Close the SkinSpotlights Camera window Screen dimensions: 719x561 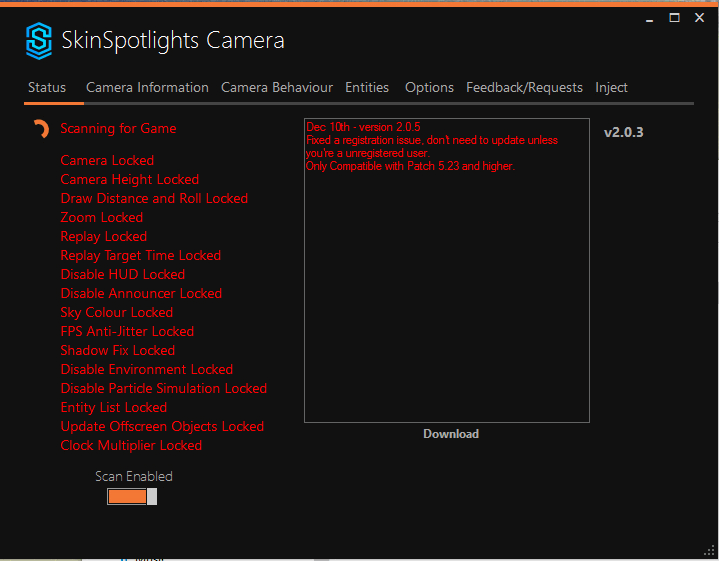[699, 18]
